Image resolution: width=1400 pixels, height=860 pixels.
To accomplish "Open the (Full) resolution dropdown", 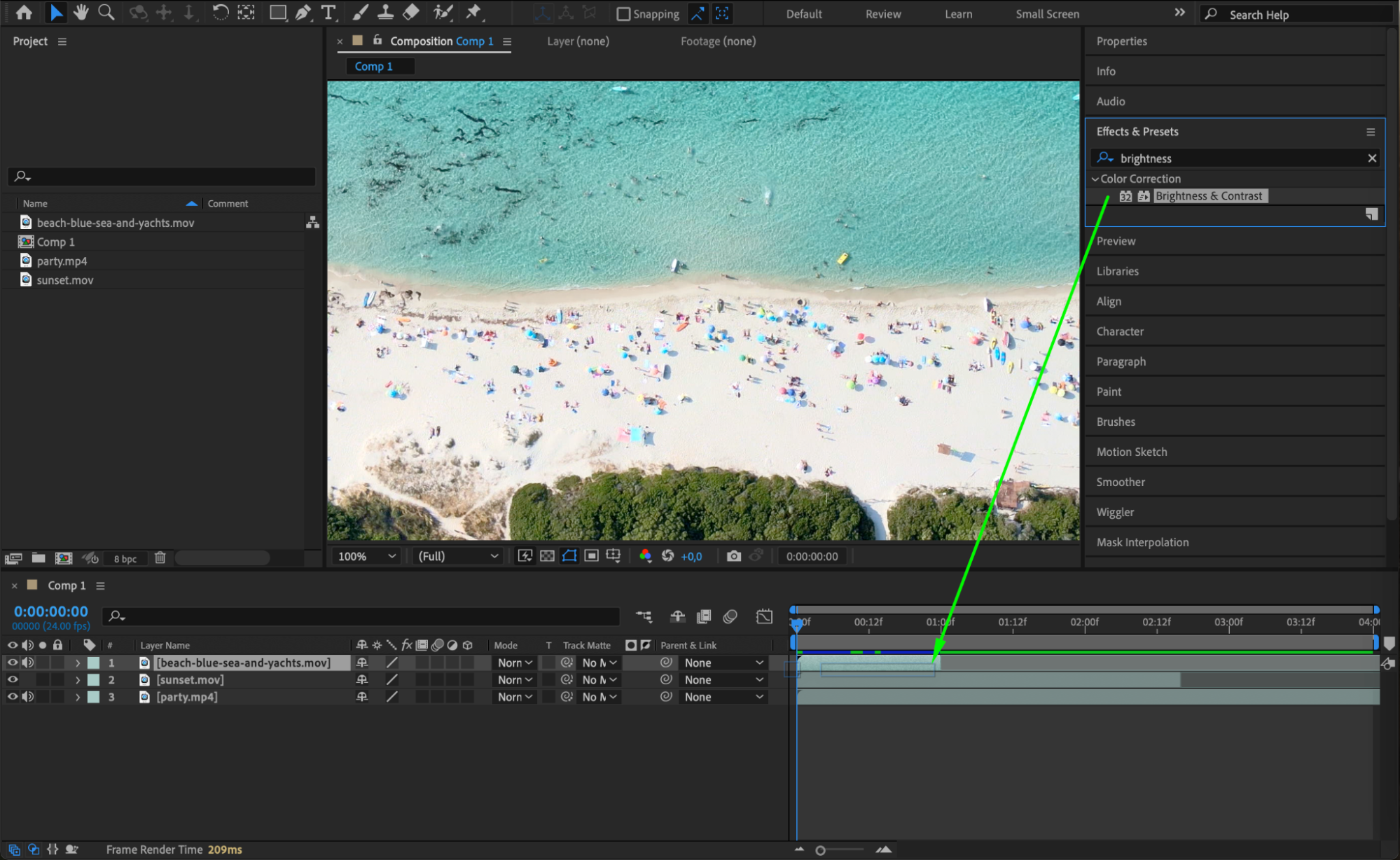I will [x=458, y=556].
